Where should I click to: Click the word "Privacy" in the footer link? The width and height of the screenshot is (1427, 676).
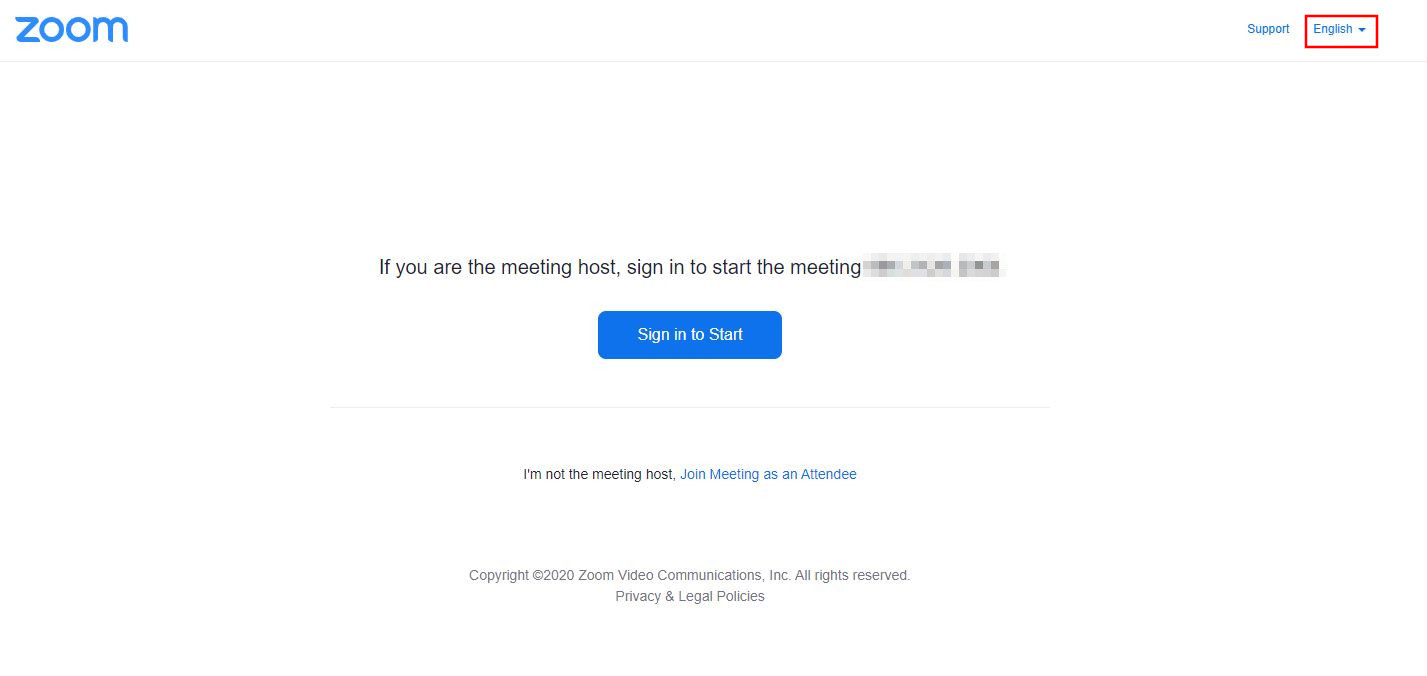point(638,596)
